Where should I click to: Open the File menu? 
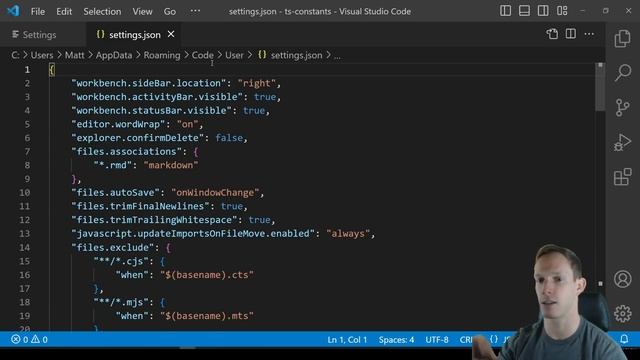(38, 11)
